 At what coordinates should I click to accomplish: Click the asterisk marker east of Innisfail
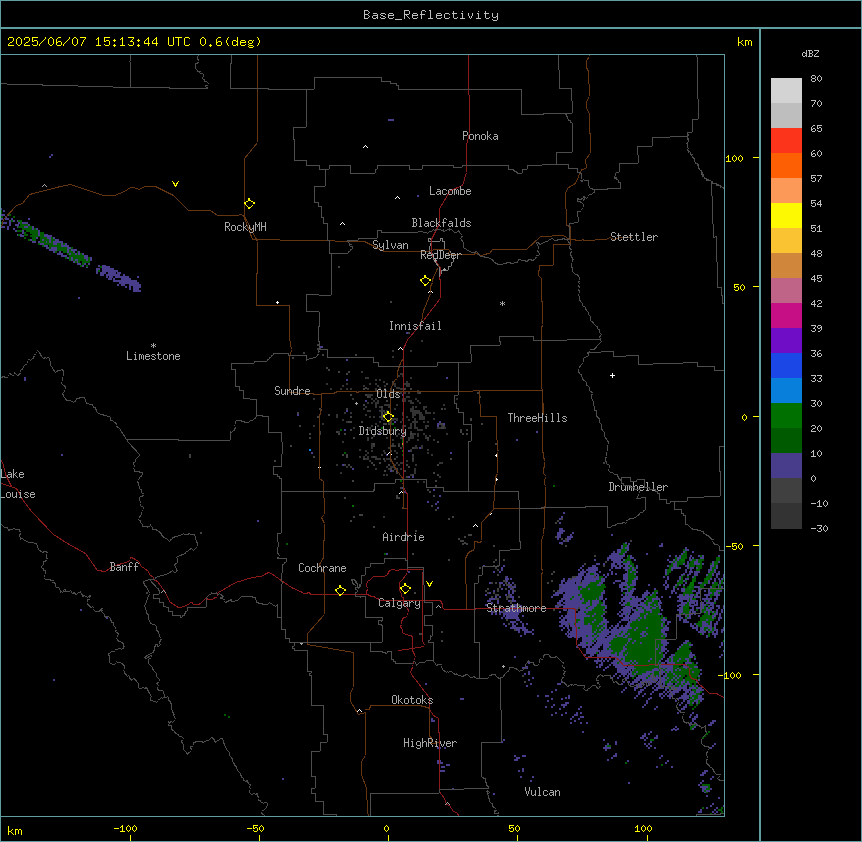point(502,303)
